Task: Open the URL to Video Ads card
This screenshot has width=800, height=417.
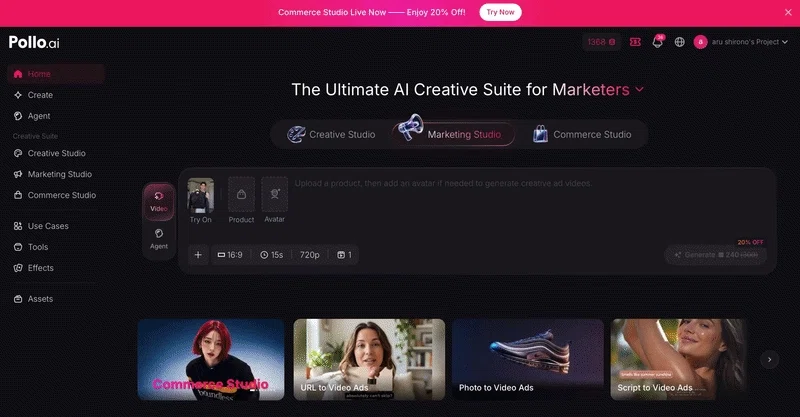Action: pyautogui.click(x=369, y=359)
